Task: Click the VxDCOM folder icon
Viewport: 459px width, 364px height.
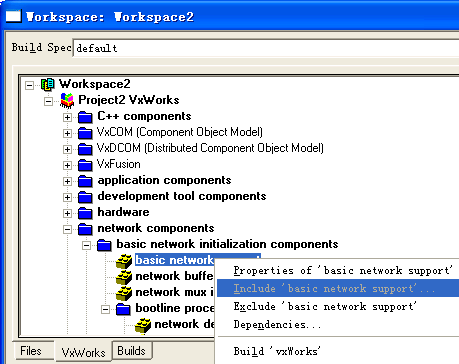Action: point(85,149)
